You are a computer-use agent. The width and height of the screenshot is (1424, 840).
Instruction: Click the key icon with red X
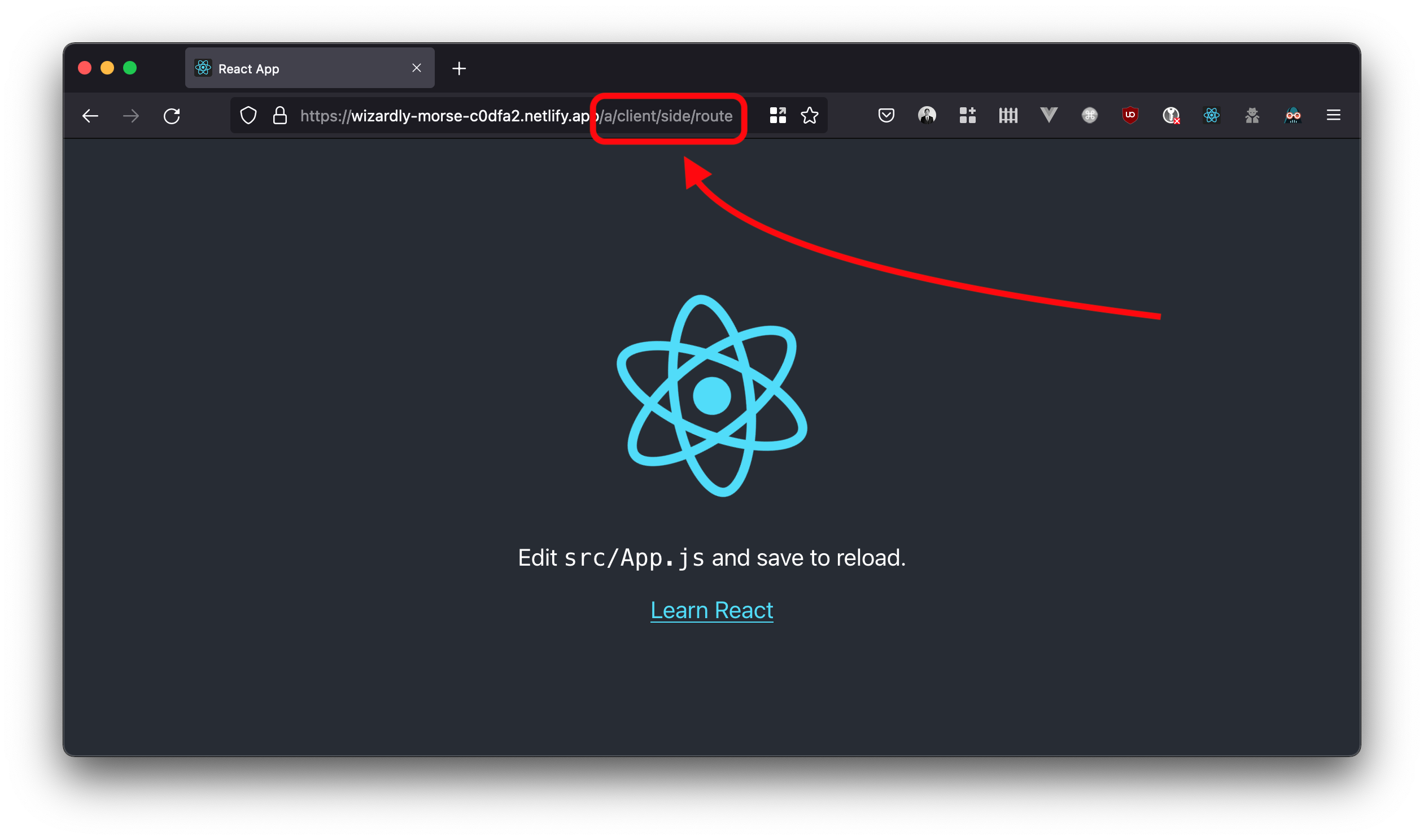[1171, 116]
